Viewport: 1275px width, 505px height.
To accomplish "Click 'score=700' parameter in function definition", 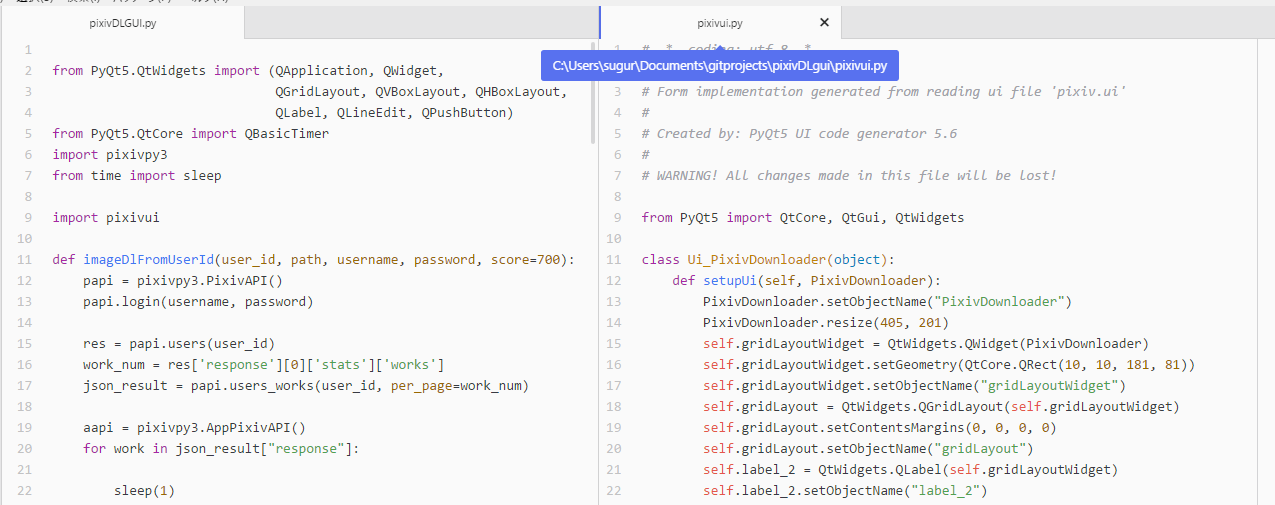I will click(x=525, y=259).
